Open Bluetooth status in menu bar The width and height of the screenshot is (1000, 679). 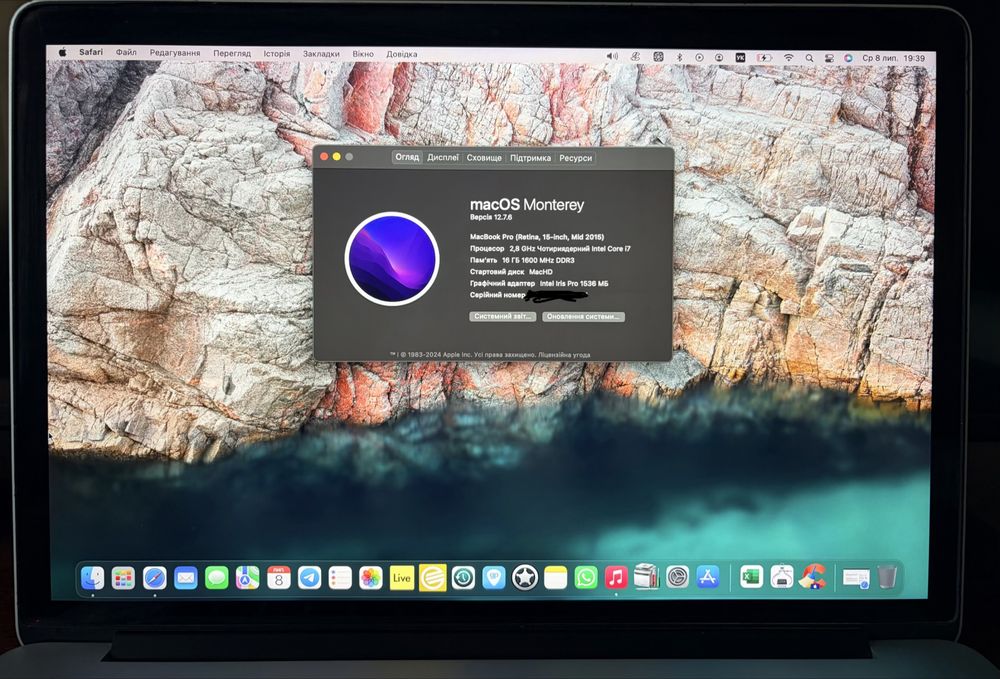click(x=679, y=57)
